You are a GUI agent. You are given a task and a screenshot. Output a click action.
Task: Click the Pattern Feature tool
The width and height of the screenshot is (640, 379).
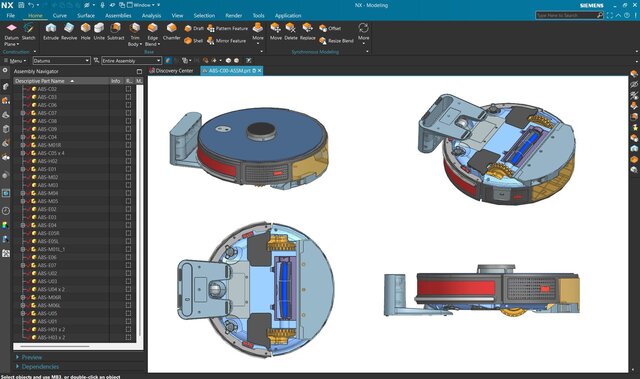point(227,28)
